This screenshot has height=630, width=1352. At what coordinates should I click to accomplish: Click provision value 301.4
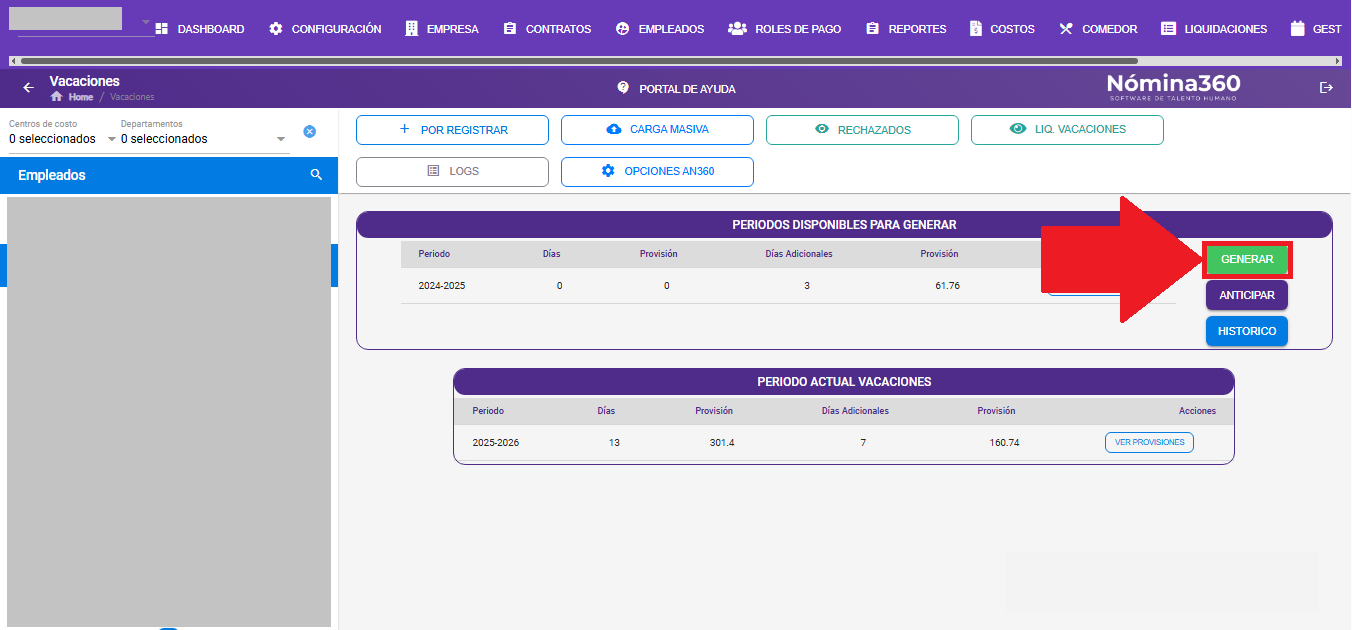(x=722, y=443)
